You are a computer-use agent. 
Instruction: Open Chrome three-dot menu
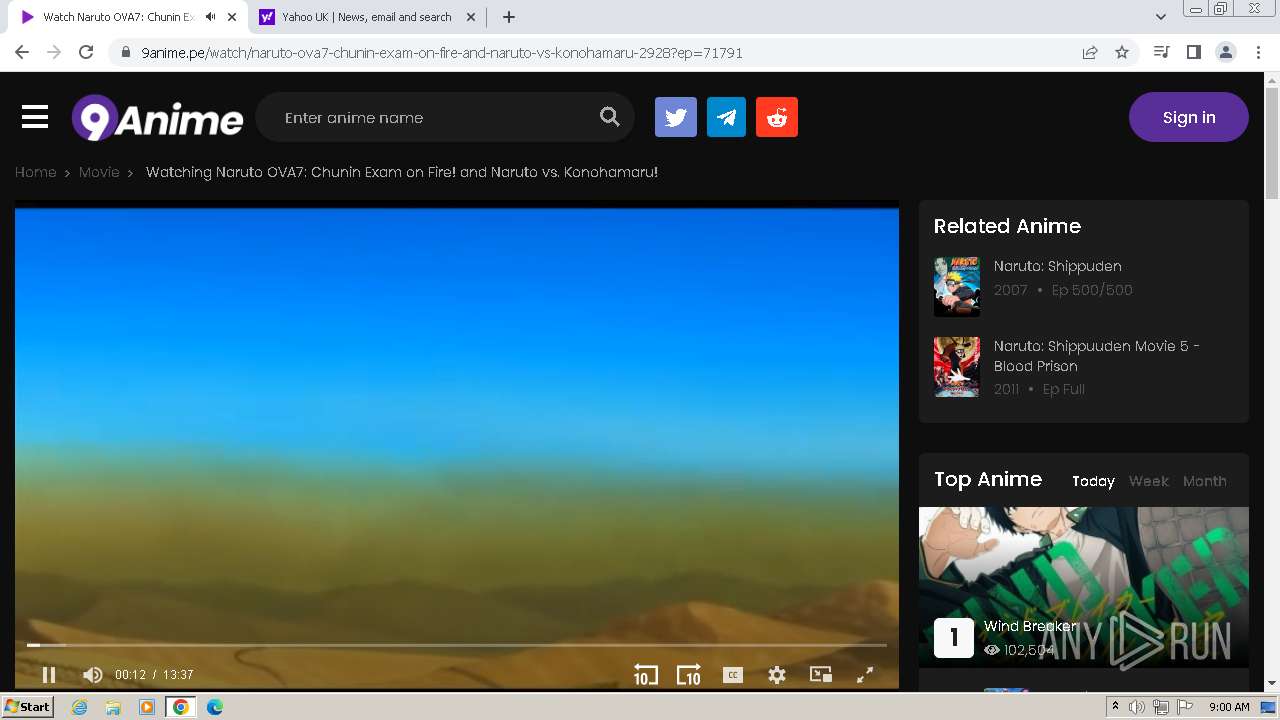click(1259, 52)
